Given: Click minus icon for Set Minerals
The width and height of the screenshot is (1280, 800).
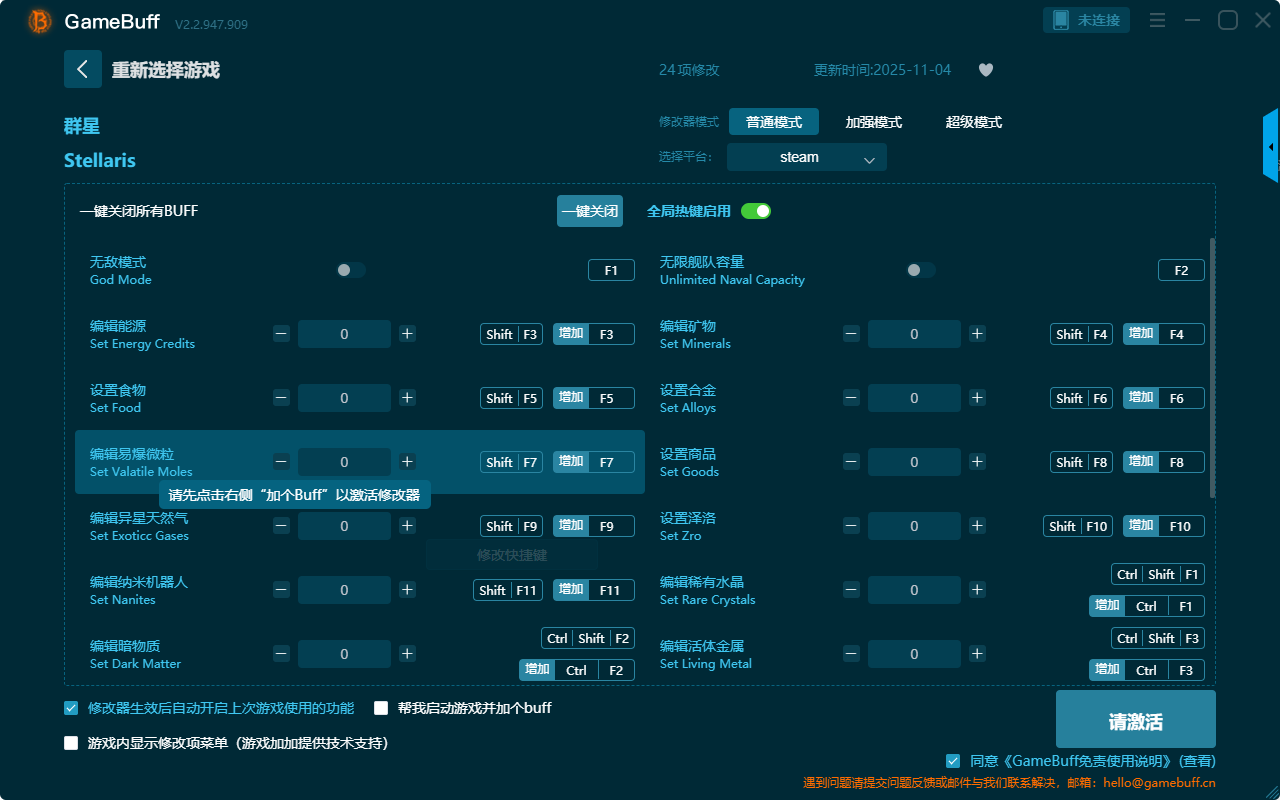Looking at the screenshot, I should click(851, 334).
